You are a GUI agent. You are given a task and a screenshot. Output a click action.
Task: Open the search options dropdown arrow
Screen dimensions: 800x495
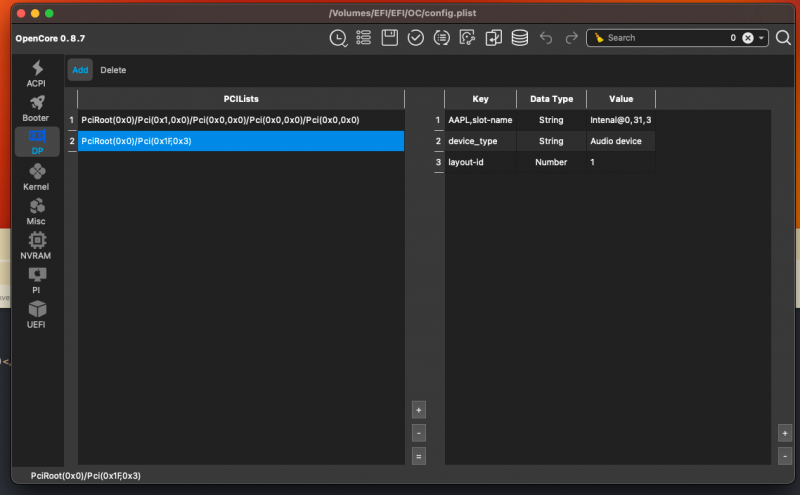762,38
